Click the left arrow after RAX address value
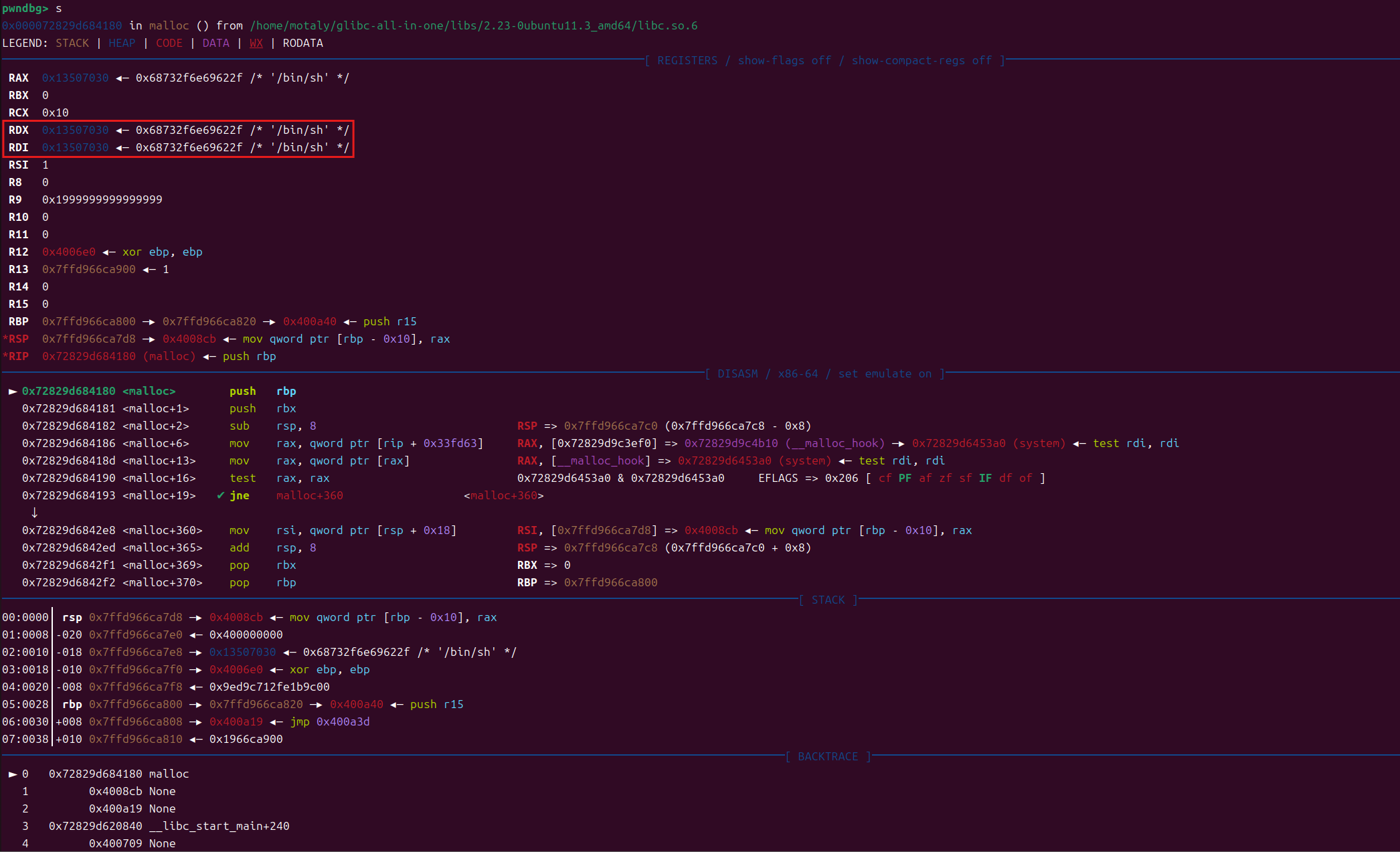The width and height of the screenshot is (1400, 852). 122,78
